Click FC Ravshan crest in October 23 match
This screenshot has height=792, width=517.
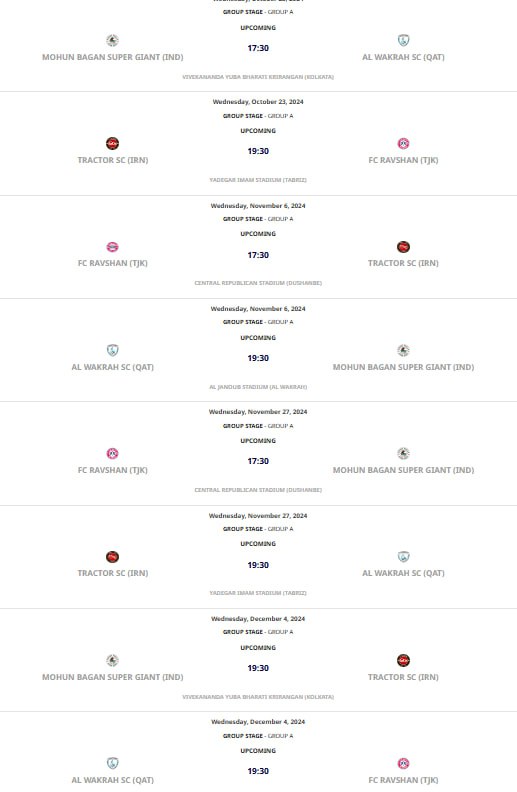coord(403,143)
